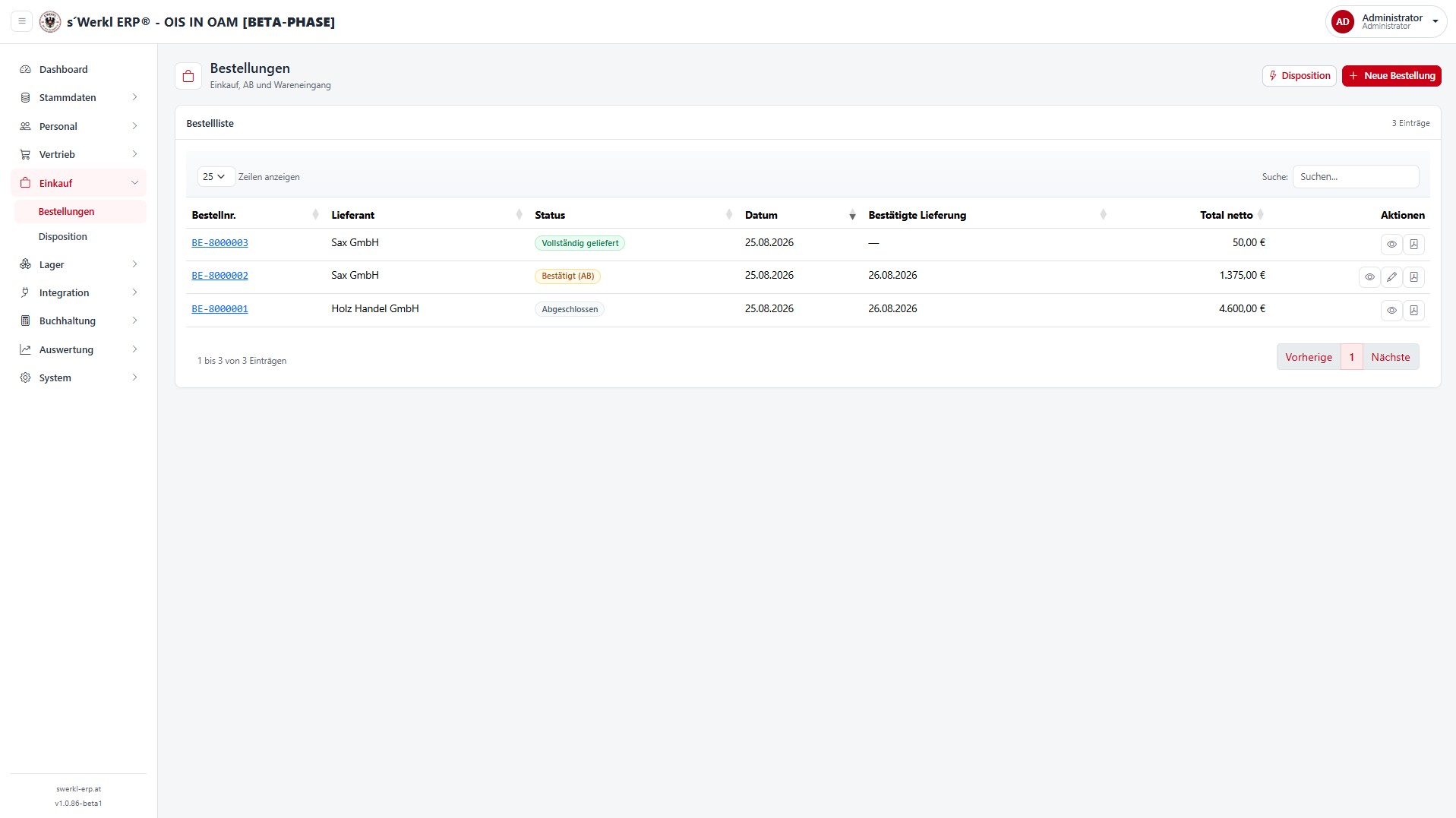Click the Bestellungen shopping bag header icon

click(188, 76)
